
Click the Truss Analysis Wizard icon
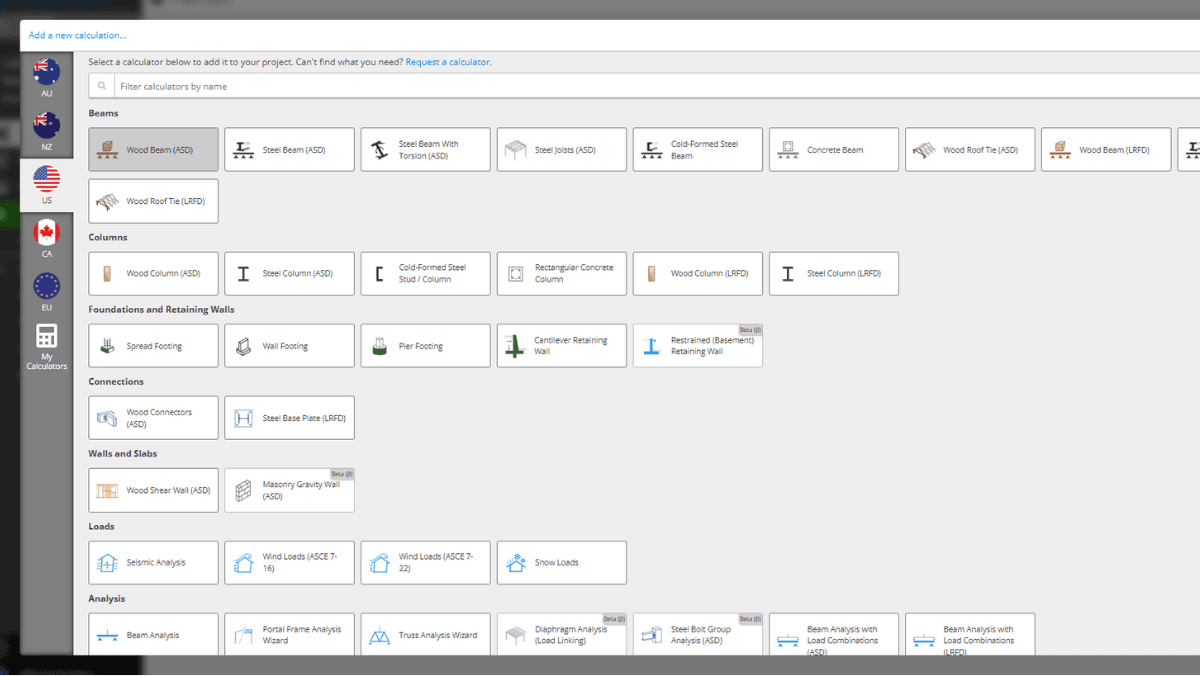pyautogui.click(x=379, y=636)
